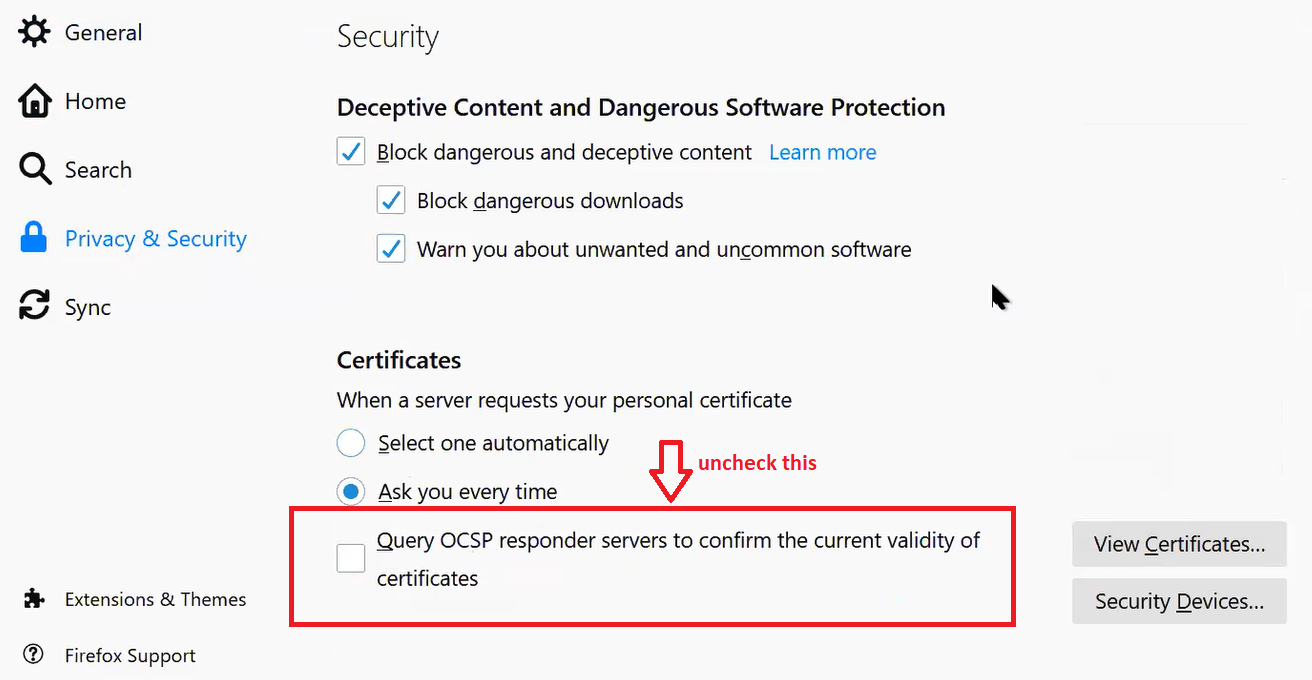This screenshot has height=680, width=1312.
Task: Click the Sync refresh icon
Action: [x=33, y=306]
